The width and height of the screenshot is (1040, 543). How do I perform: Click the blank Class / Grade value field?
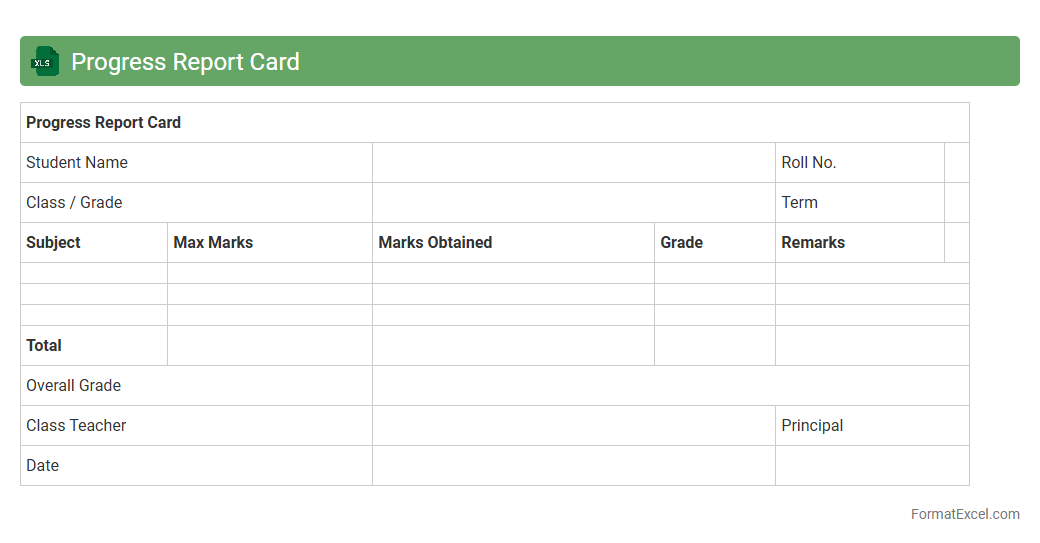tap(573, 203)
